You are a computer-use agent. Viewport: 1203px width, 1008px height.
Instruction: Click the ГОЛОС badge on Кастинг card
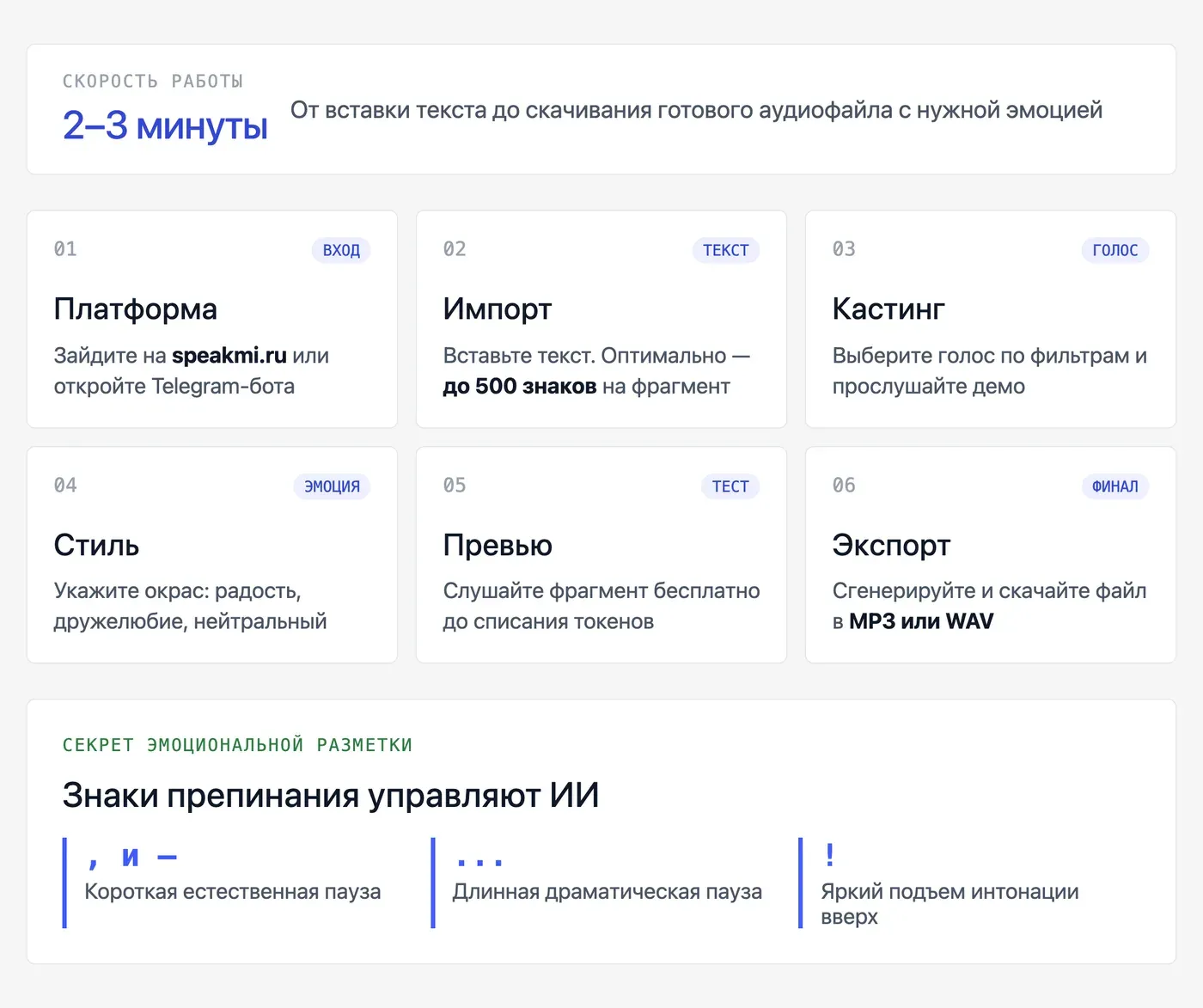coord(1115,250)
